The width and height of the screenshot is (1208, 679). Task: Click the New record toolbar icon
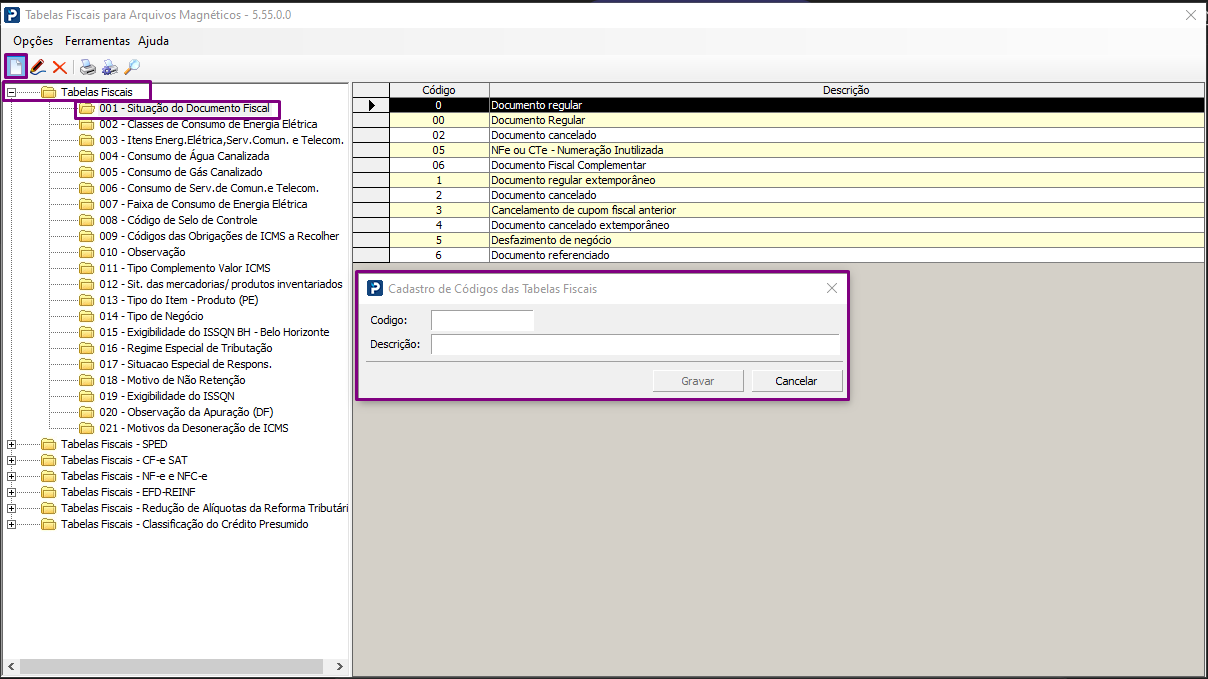tap(16, 67)
